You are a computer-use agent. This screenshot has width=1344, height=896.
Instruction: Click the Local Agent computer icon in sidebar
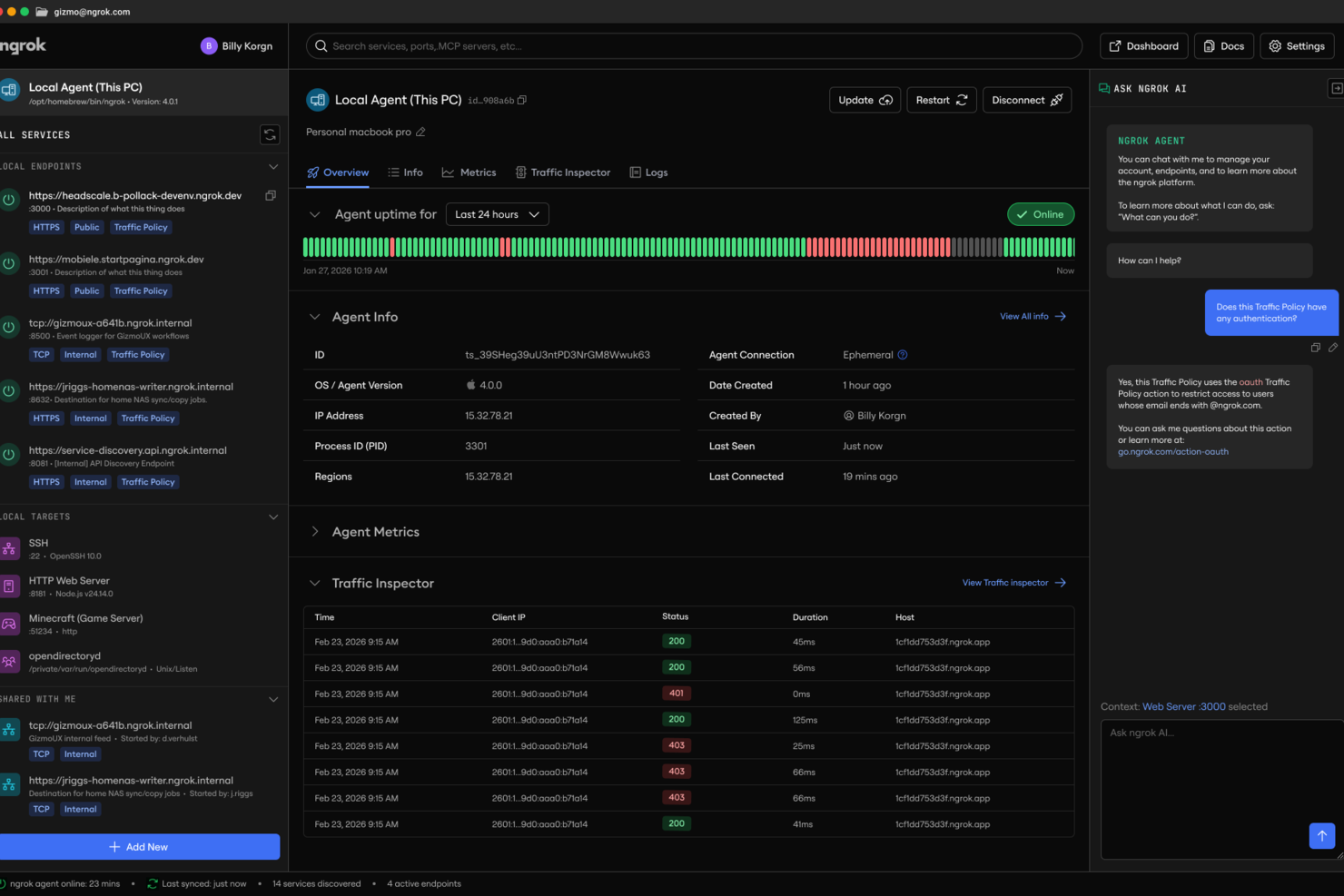(9, 90)
